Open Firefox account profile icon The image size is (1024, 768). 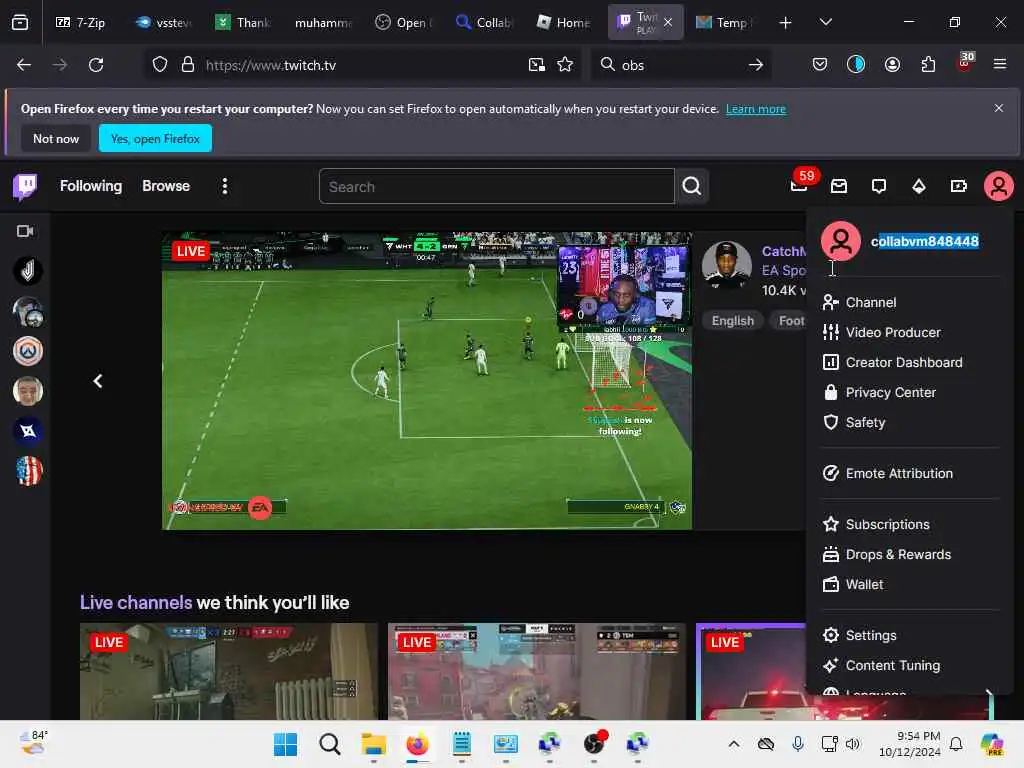pyautogui.click(x=892, y=65)
